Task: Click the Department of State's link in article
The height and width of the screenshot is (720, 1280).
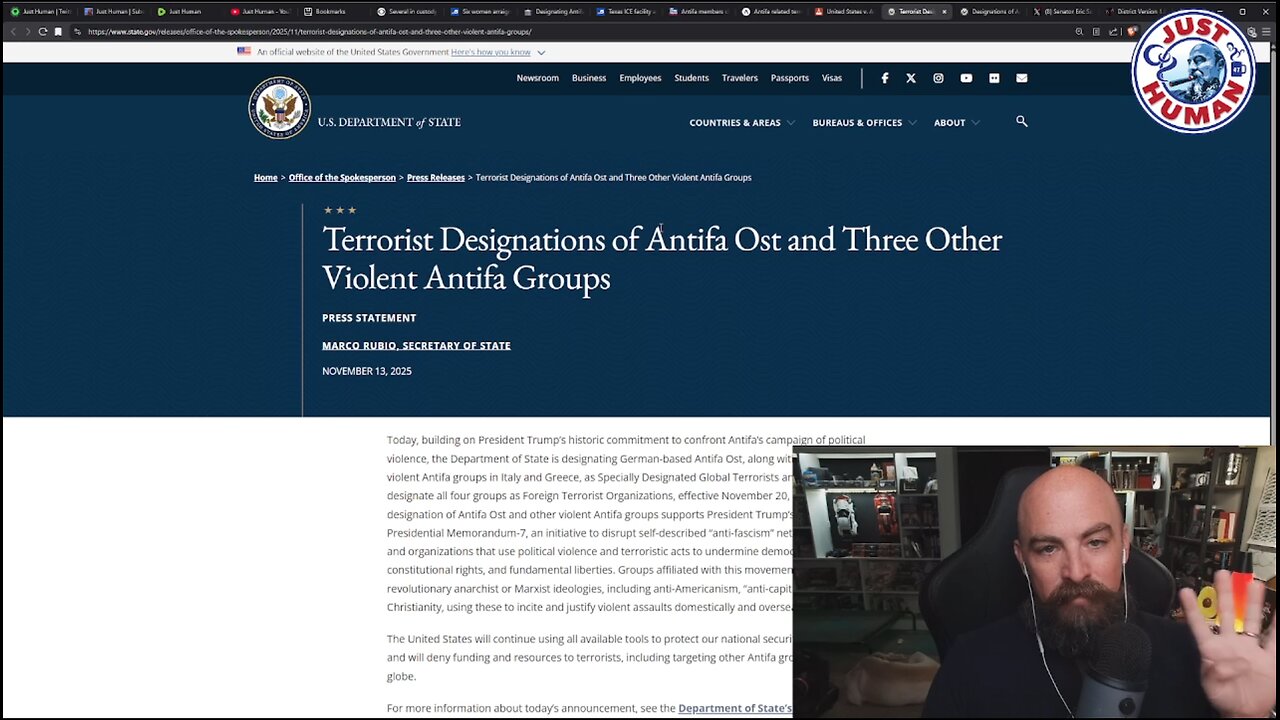Action: tap(735, 708)
